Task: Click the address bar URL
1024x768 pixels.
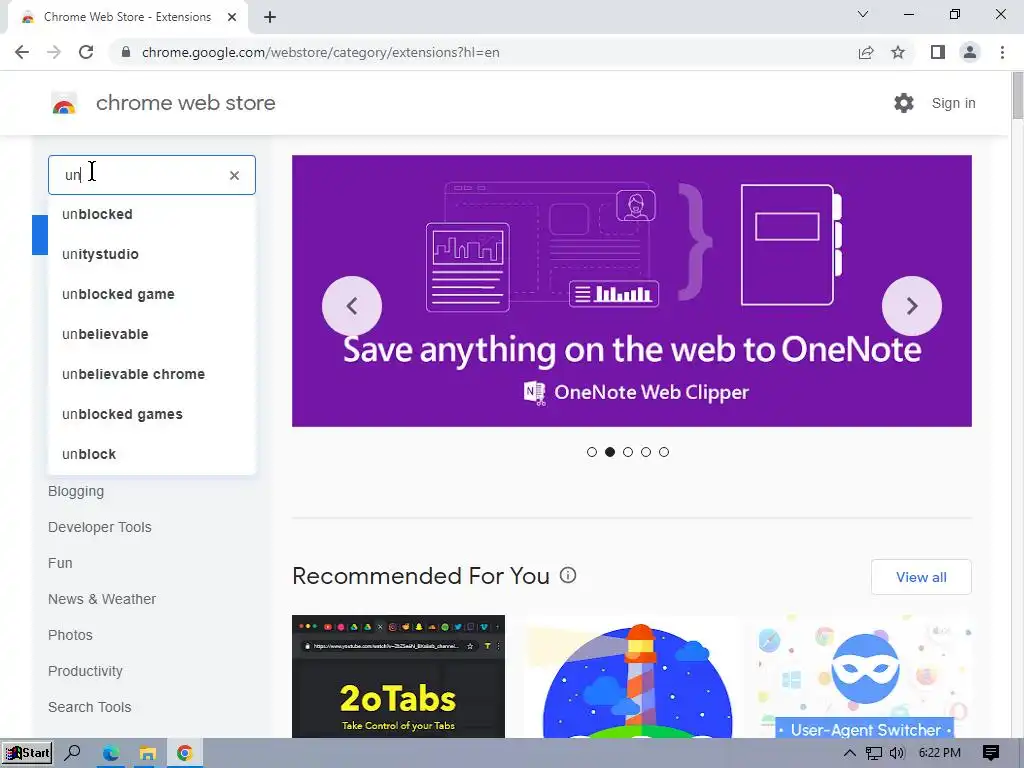Action: pos(321,52)
